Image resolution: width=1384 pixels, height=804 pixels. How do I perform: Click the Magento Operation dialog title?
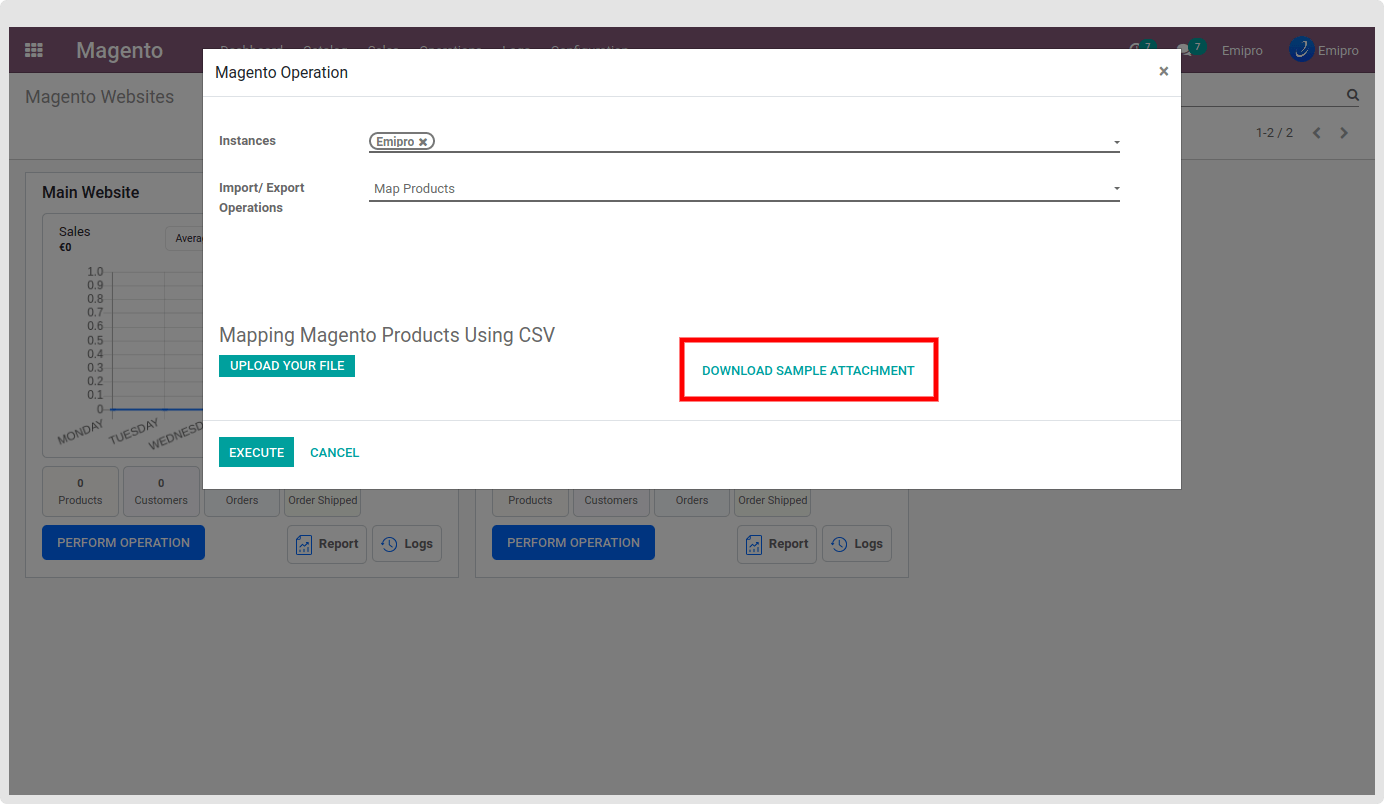pos(282,72)
